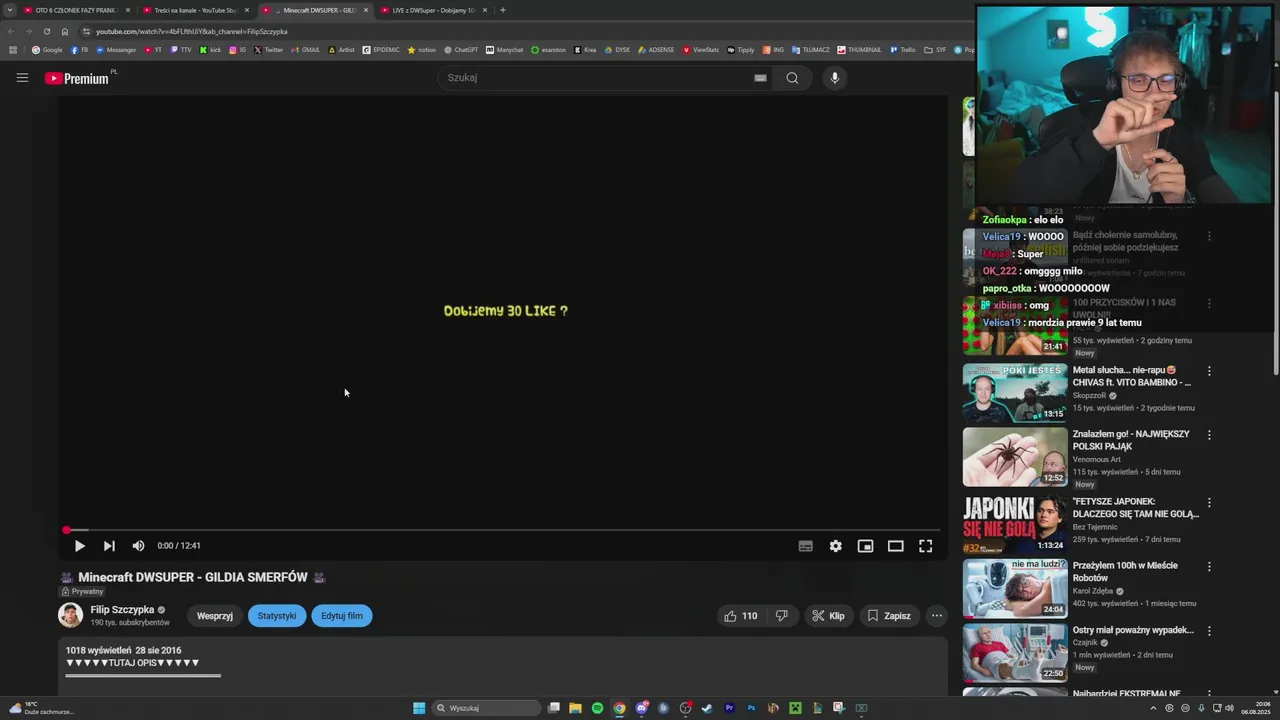Enable theater mode
Image resolution: width=1280 pixels, height=720 pixels.
click(x=895, y=546)
